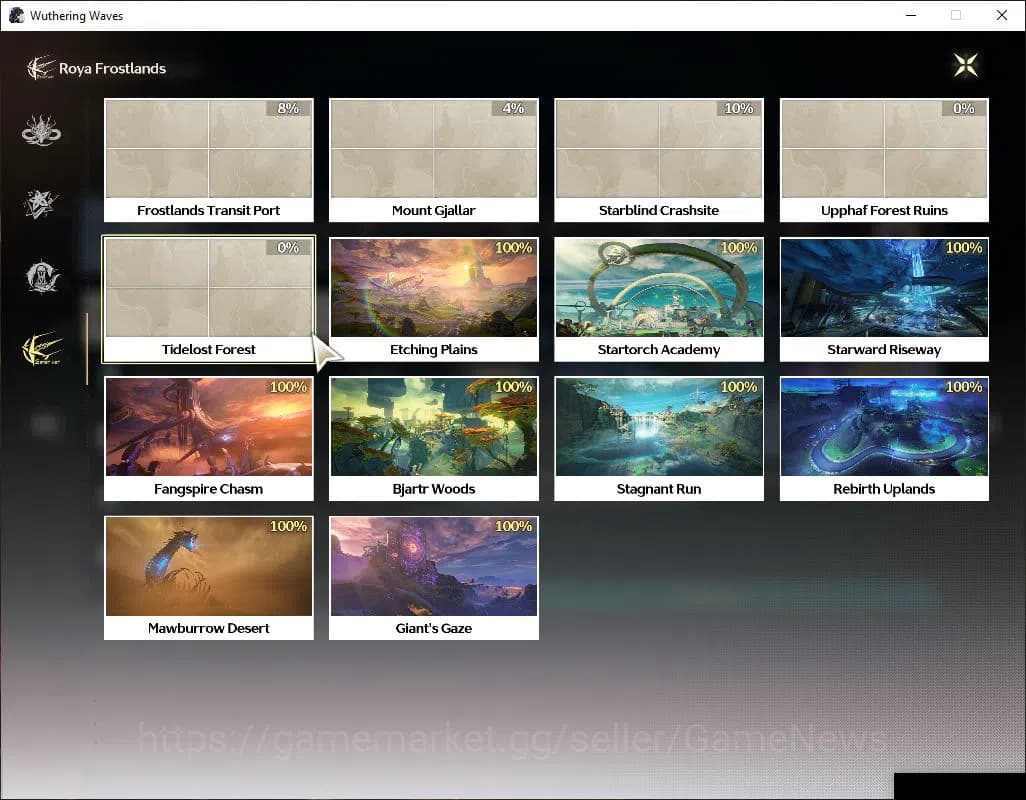1026x800 pixels.
Task: Open Etching Plains thumbnail
Action: [434, 288]
